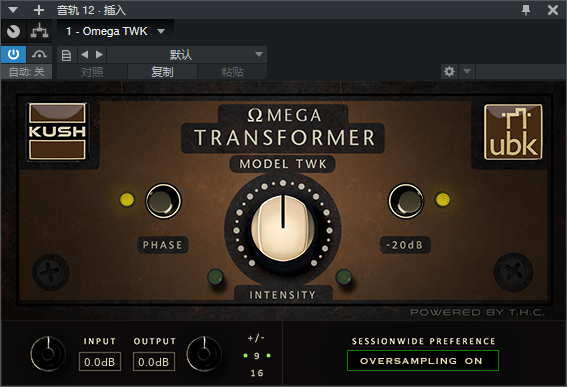
Task: Expand the dropdown arrow beside the gear
Action: pyautogui.click(x=467, y=72)
